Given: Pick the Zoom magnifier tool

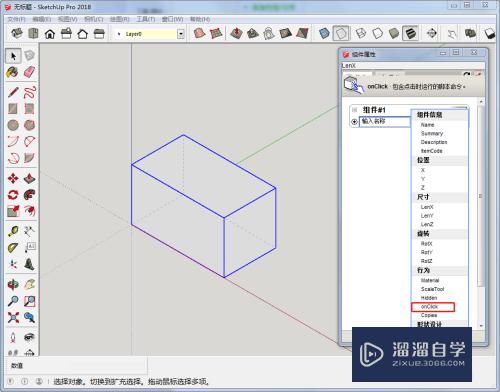Looking at the screenshot, I should pyautogui.click(x=13, y=301).
